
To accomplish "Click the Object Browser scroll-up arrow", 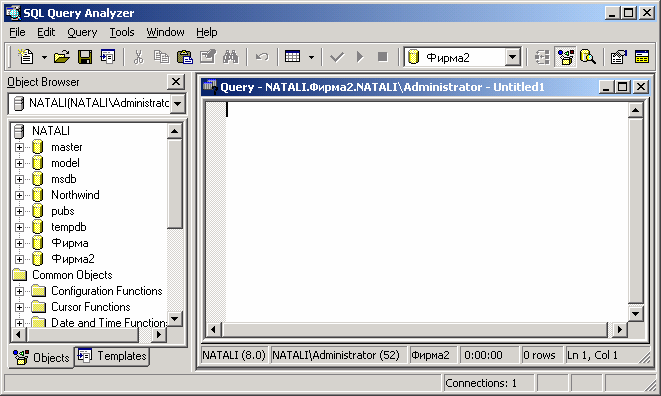I will tap(175, 131).
